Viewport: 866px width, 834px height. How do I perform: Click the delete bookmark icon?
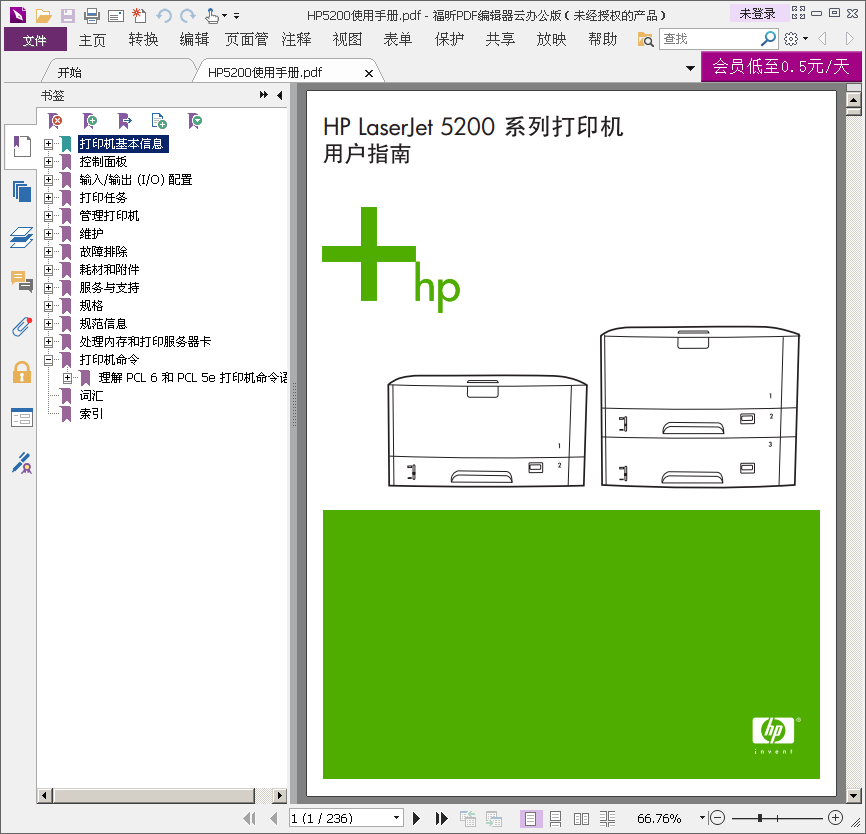click(x=55, y=120)
